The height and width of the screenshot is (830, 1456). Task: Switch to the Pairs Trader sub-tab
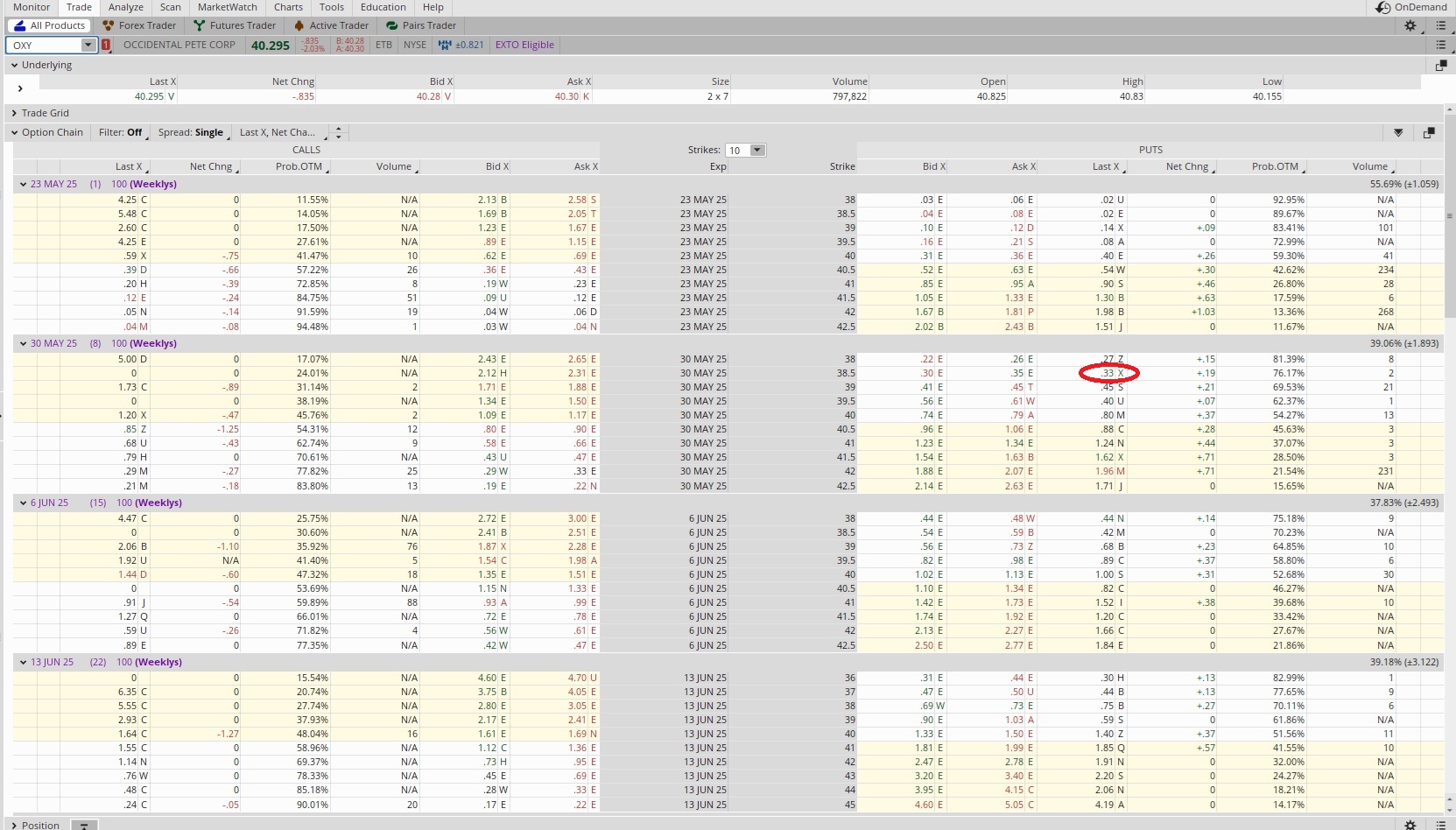tap(421, 25)
